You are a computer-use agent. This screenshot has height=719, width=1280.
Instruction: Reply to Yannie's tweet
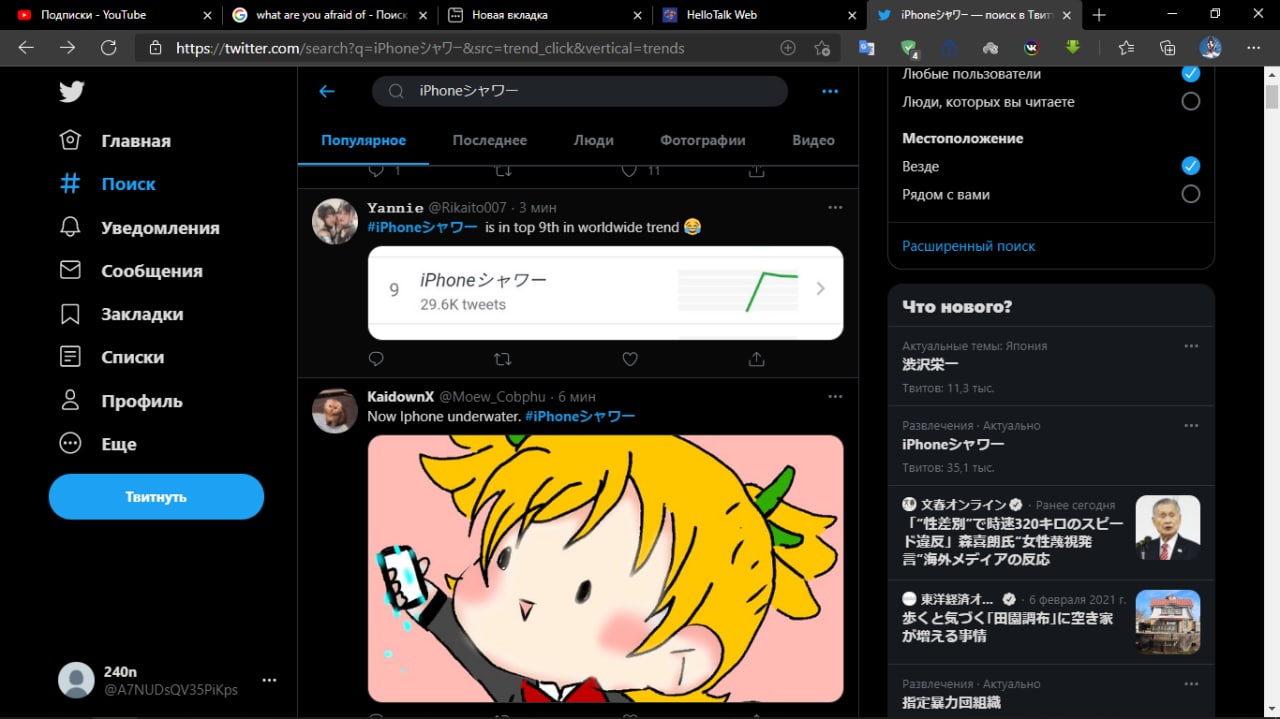[x=376, y=358]
